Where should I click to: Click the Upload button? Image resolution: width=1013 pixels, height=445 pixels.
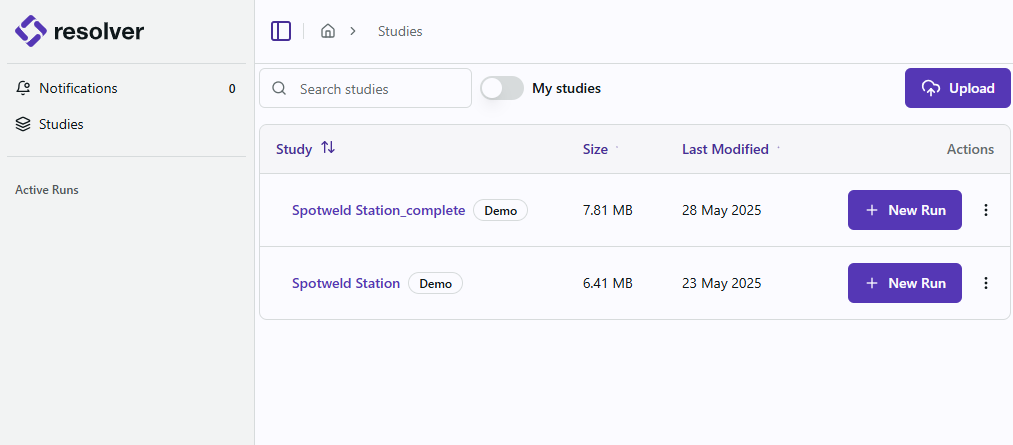(957, 88)
